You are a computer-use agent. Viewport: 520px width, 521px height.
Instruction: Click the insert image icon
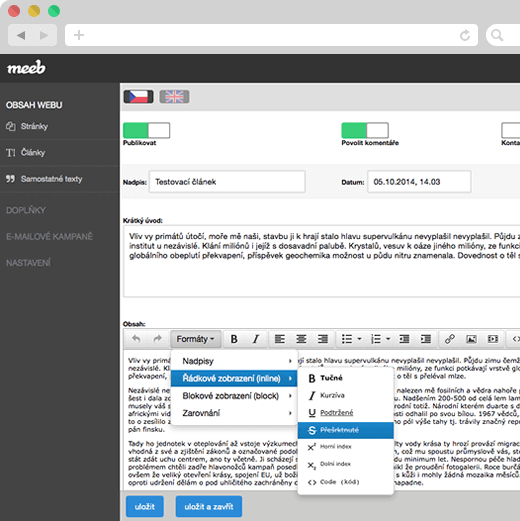pyautogui.click(x=471, y=339)
